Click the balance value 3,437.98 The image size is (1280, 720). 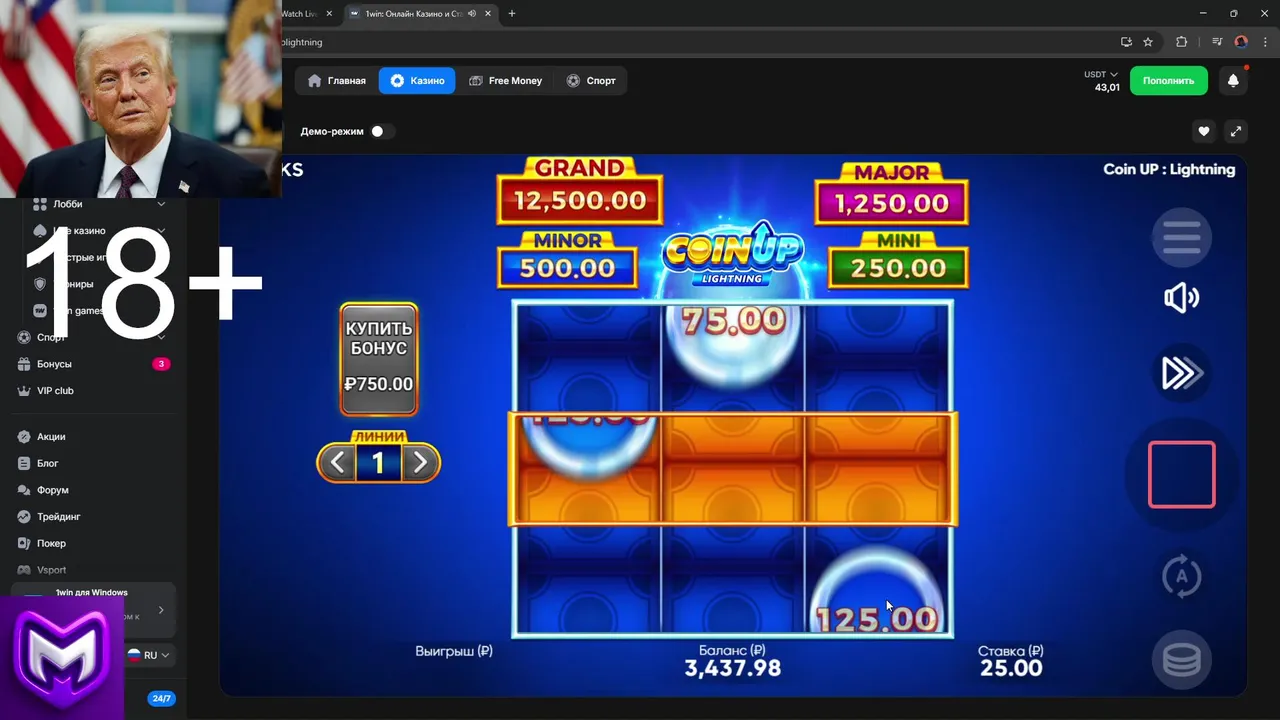(732, 668)
